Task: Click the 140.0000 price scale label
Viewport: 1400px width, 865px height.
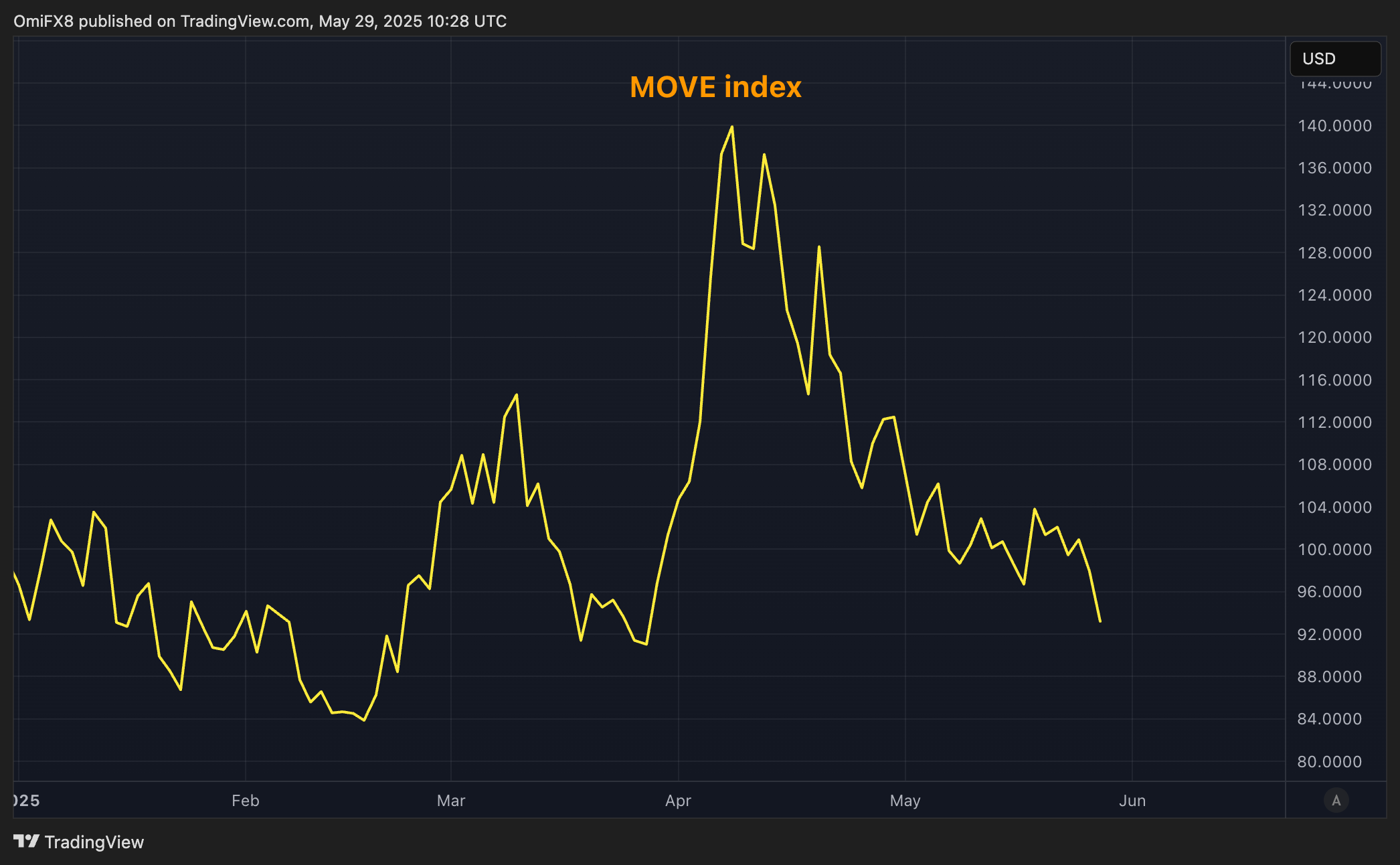Action: point(1334,126)
